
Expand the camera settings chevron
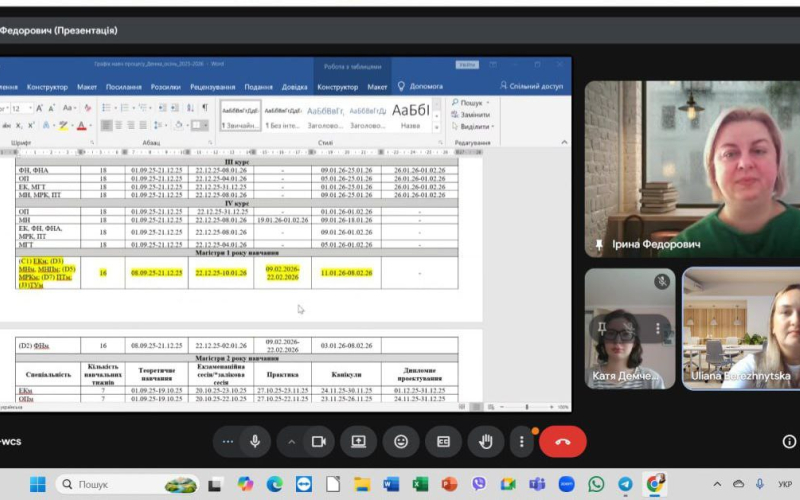(292, 441)
